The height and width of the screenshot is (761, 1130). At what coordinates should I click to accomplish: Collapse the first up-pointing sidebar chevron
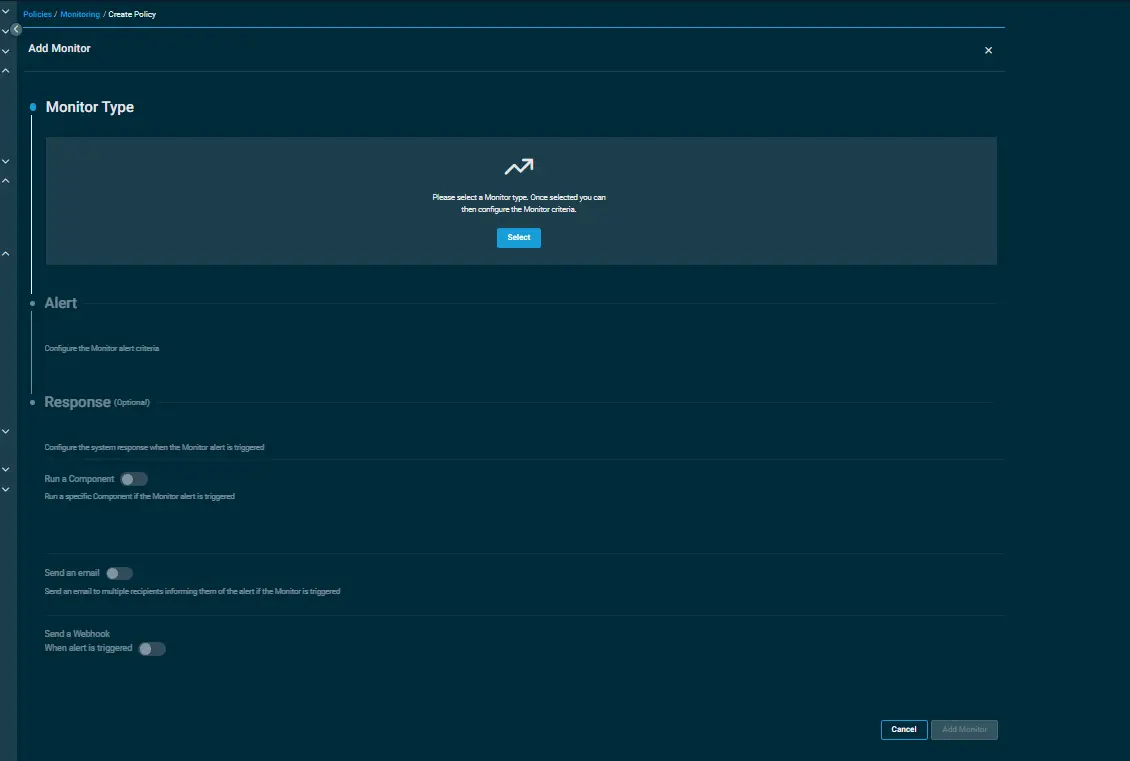click(x=5, y=71)
